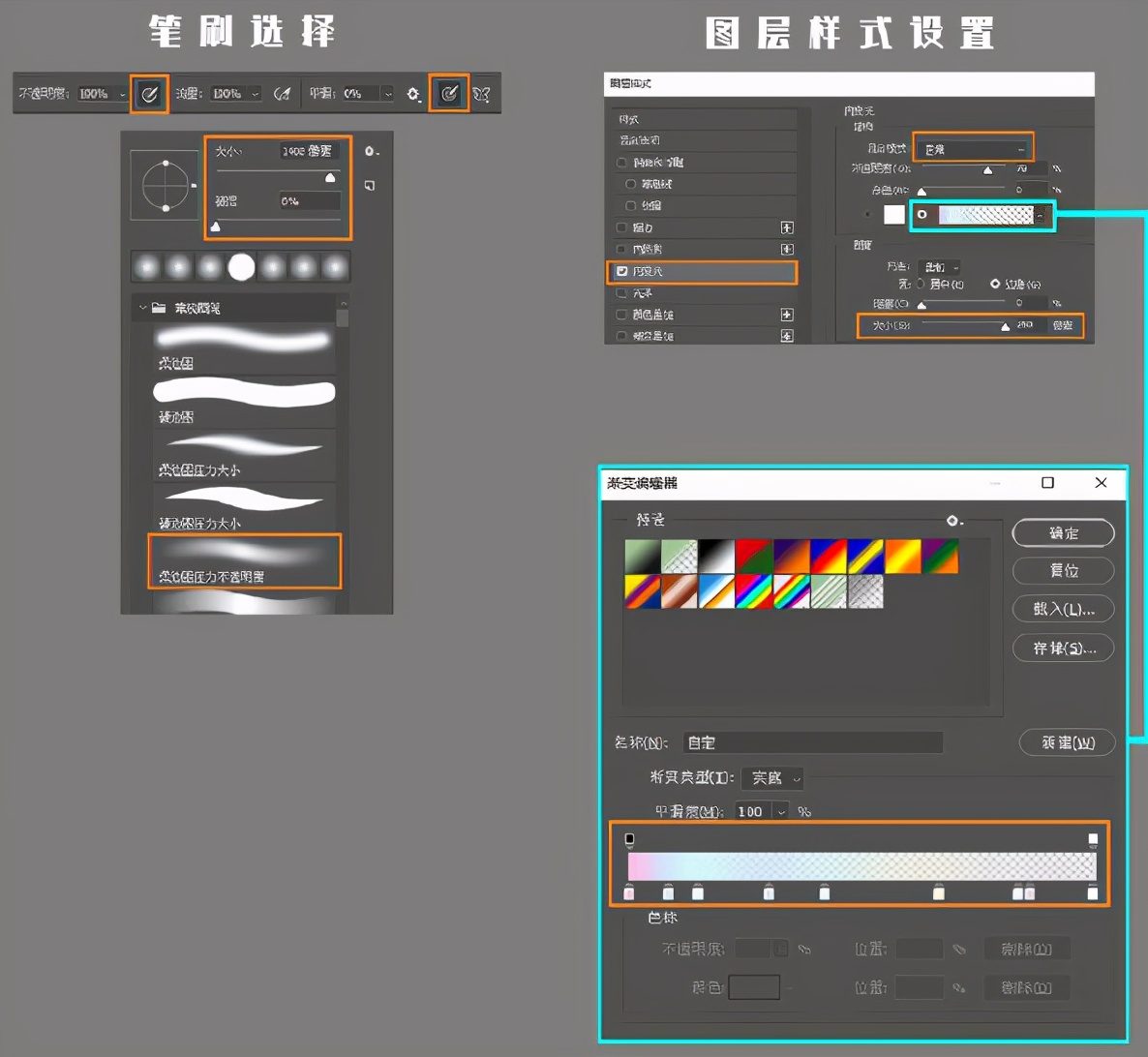The width and height of the screenshot is (1148, 1057).
Task: Collapse the General Brushes folder
Action: [142, 308]
